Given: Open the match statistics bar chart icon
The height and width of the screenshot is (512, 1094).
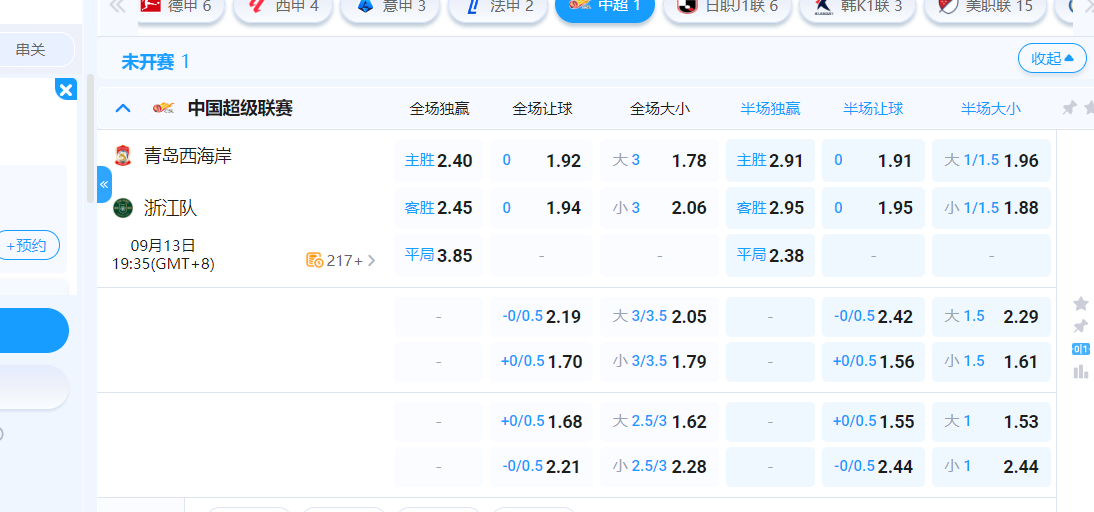Looking at the screenshot, I should pos(1081,371).
